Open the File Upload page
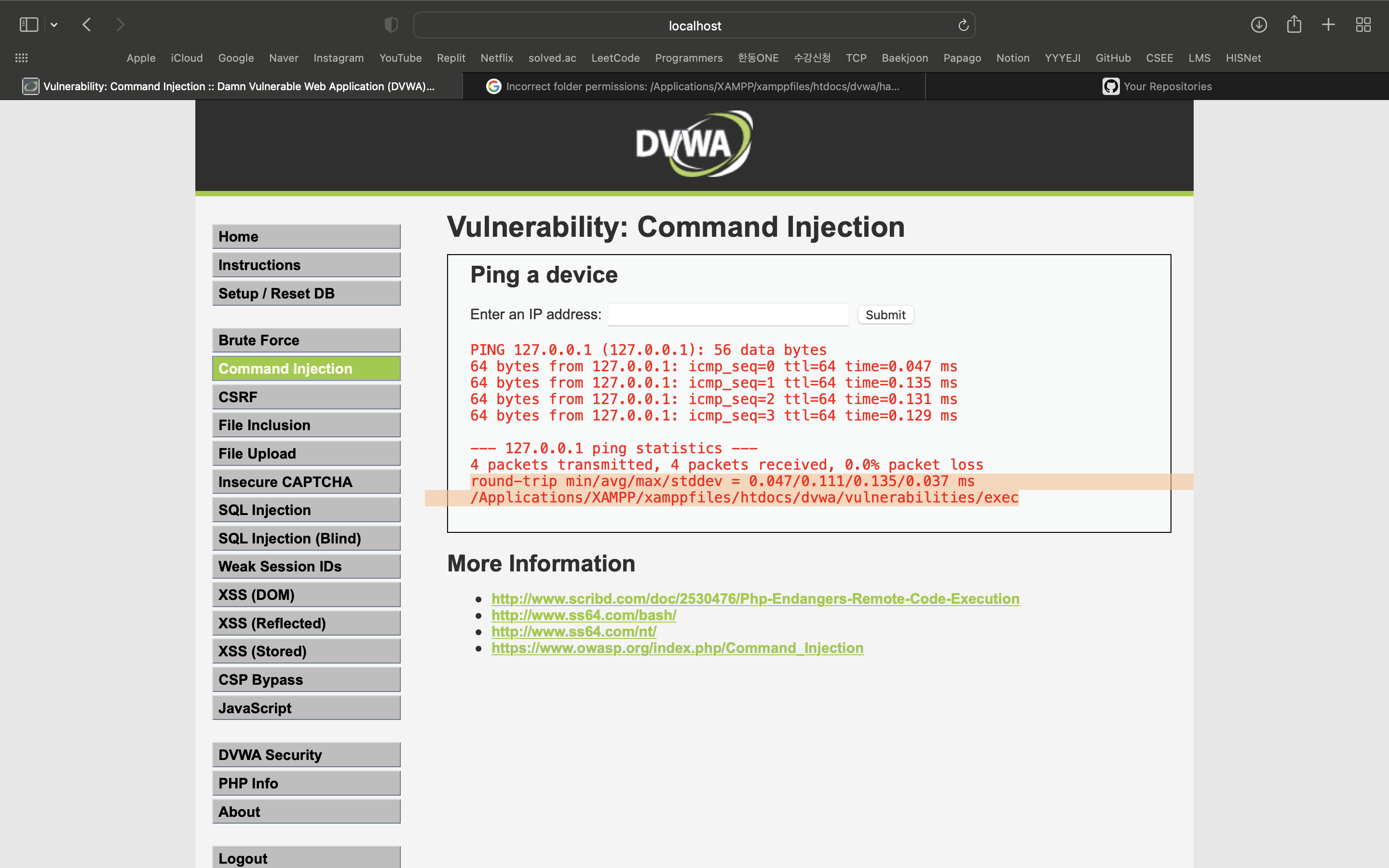This screenshot has width=1389, height=868. coord(307,453)
